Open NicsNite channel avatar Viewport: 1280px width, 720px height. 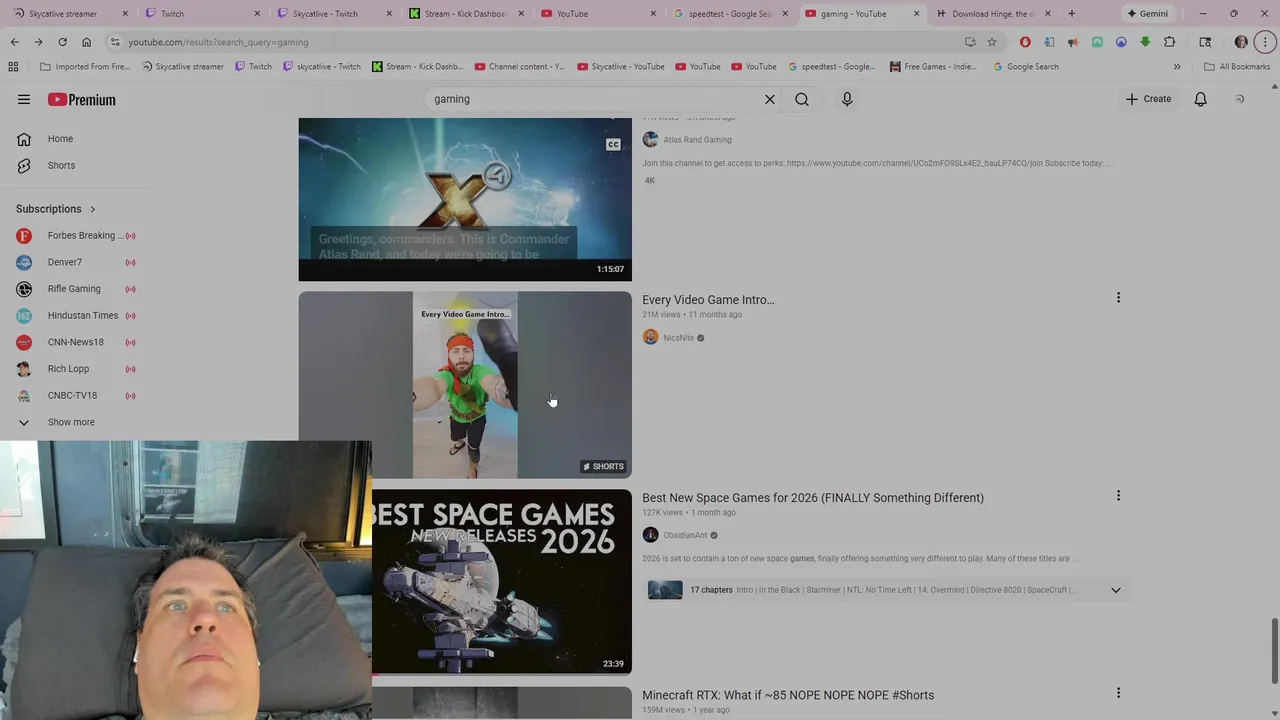pyautogui.click(x=650, y=337)
